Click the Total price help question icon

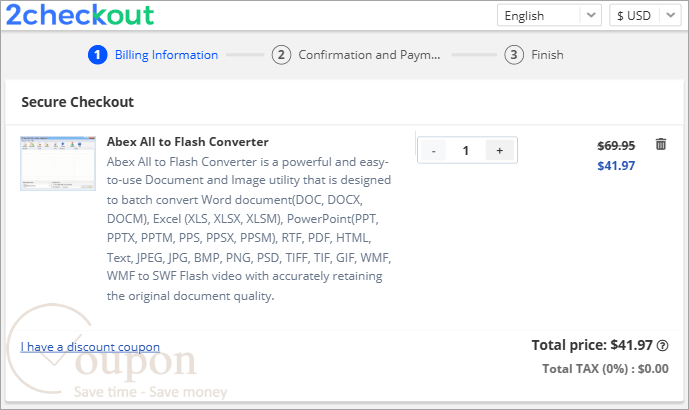(x=662, y=346)
